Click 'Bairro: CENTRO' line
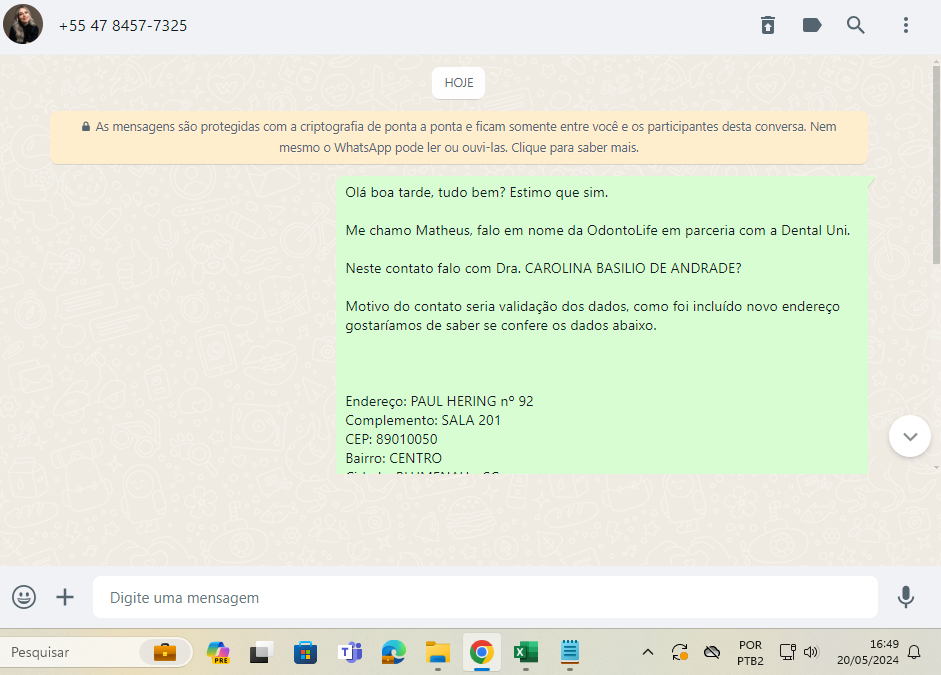 [394, 458]
